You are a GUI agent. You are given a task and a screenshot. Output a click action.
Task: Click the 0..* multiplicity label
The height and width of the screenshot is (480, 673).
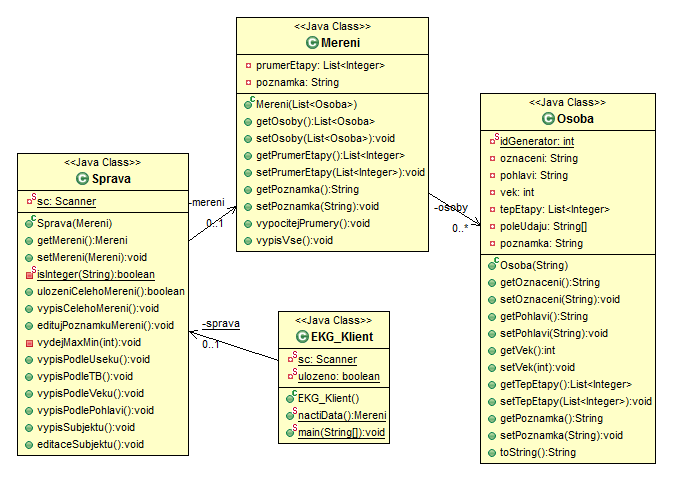click(460, 228)
